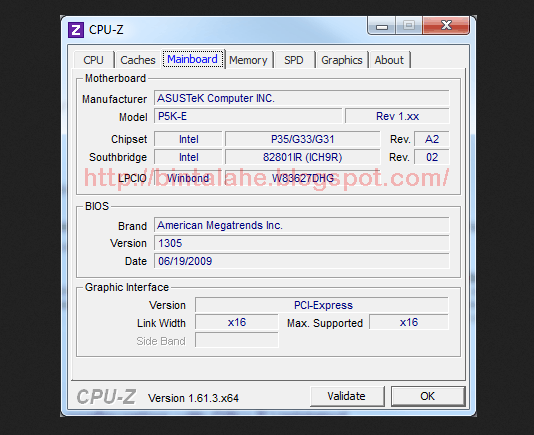The width and height of the screenshot is (534, 435).
Task: Click BIOS date field 06/19/2009
Action: pos(301,261)
